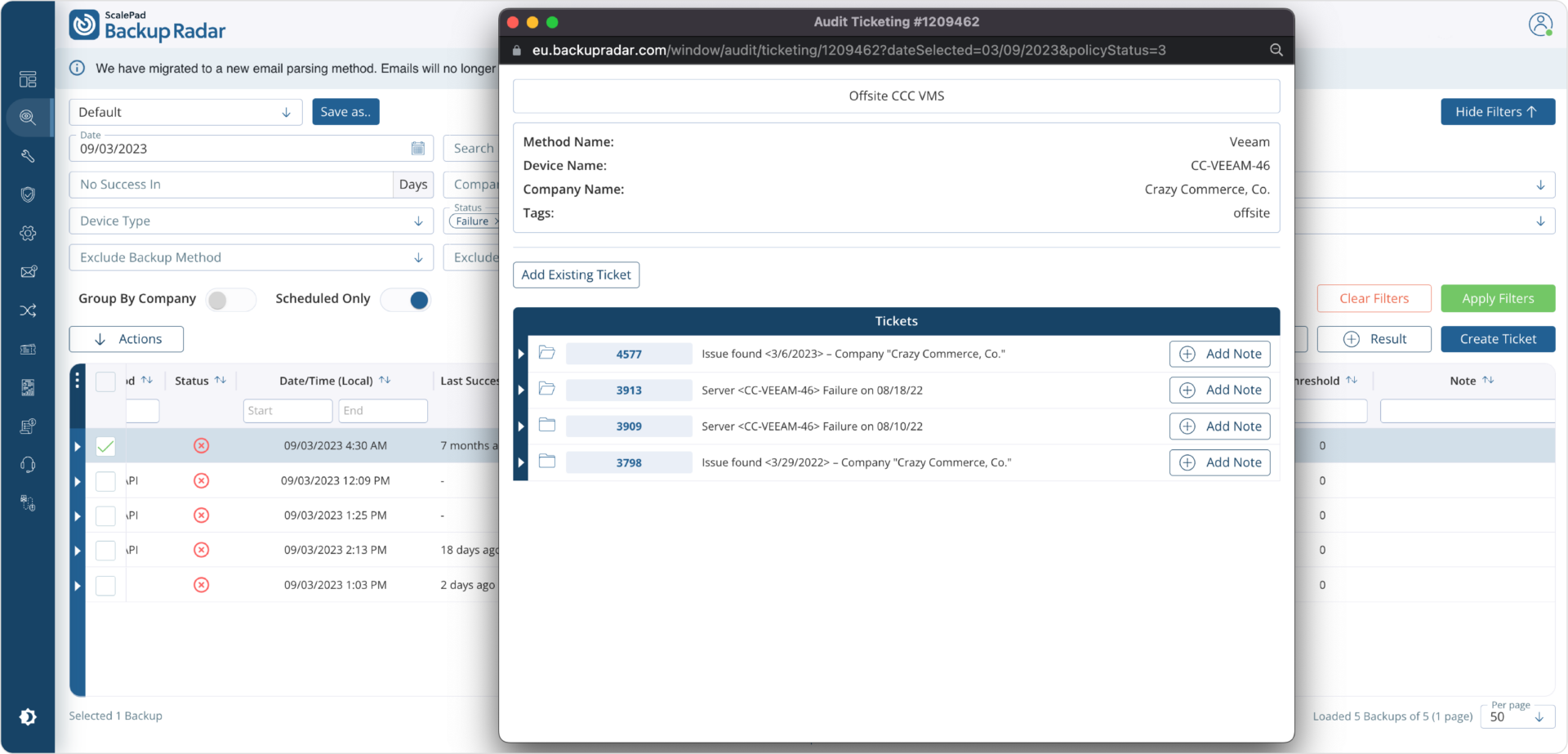The height and width of the screenshot is (754, 1568).
Task: Open the calendar picker in Date field
Action: pos(417,149)
